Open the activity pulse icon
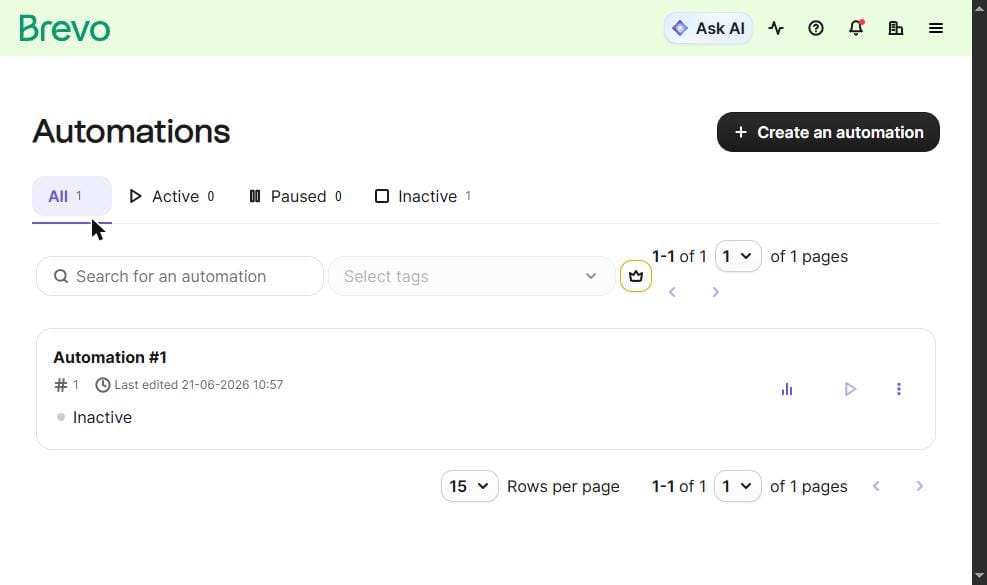The height and width of the screenshot is (585, 987). click(x=776, y=28)
